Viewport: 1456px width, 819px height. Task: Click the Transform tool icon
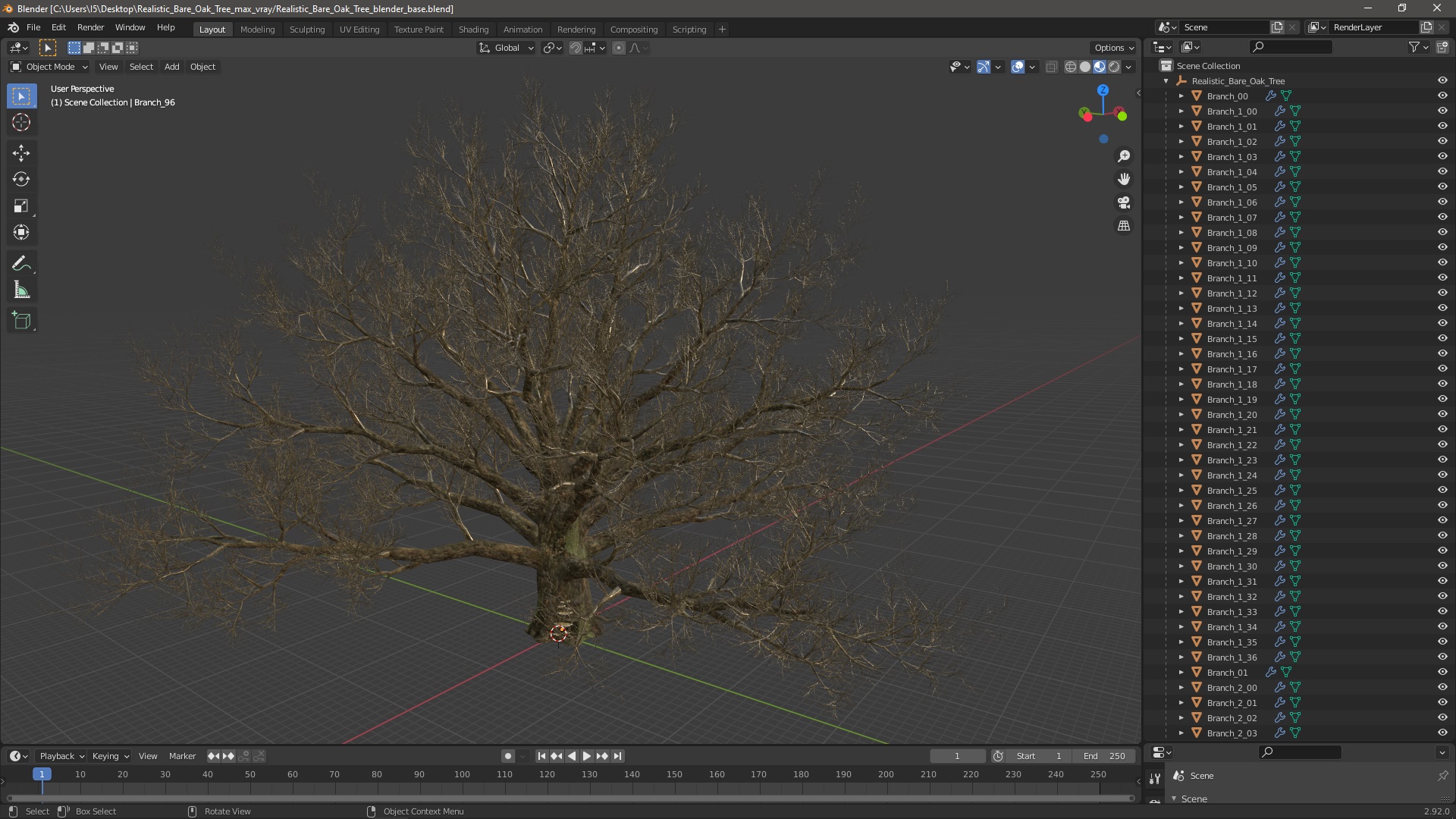coord(22,232)
